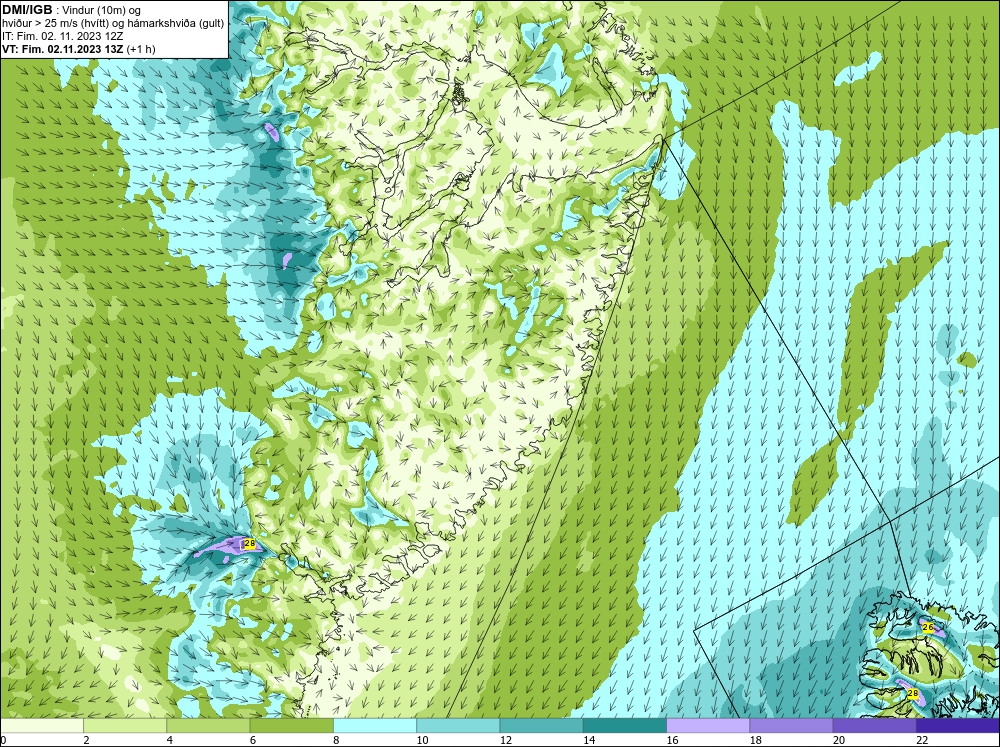Image resolution: width=1000 pixels, height=747 pixels.
Task: Click the yellow '26' gust marker near Iceland
Action: (x=928, y=628)
